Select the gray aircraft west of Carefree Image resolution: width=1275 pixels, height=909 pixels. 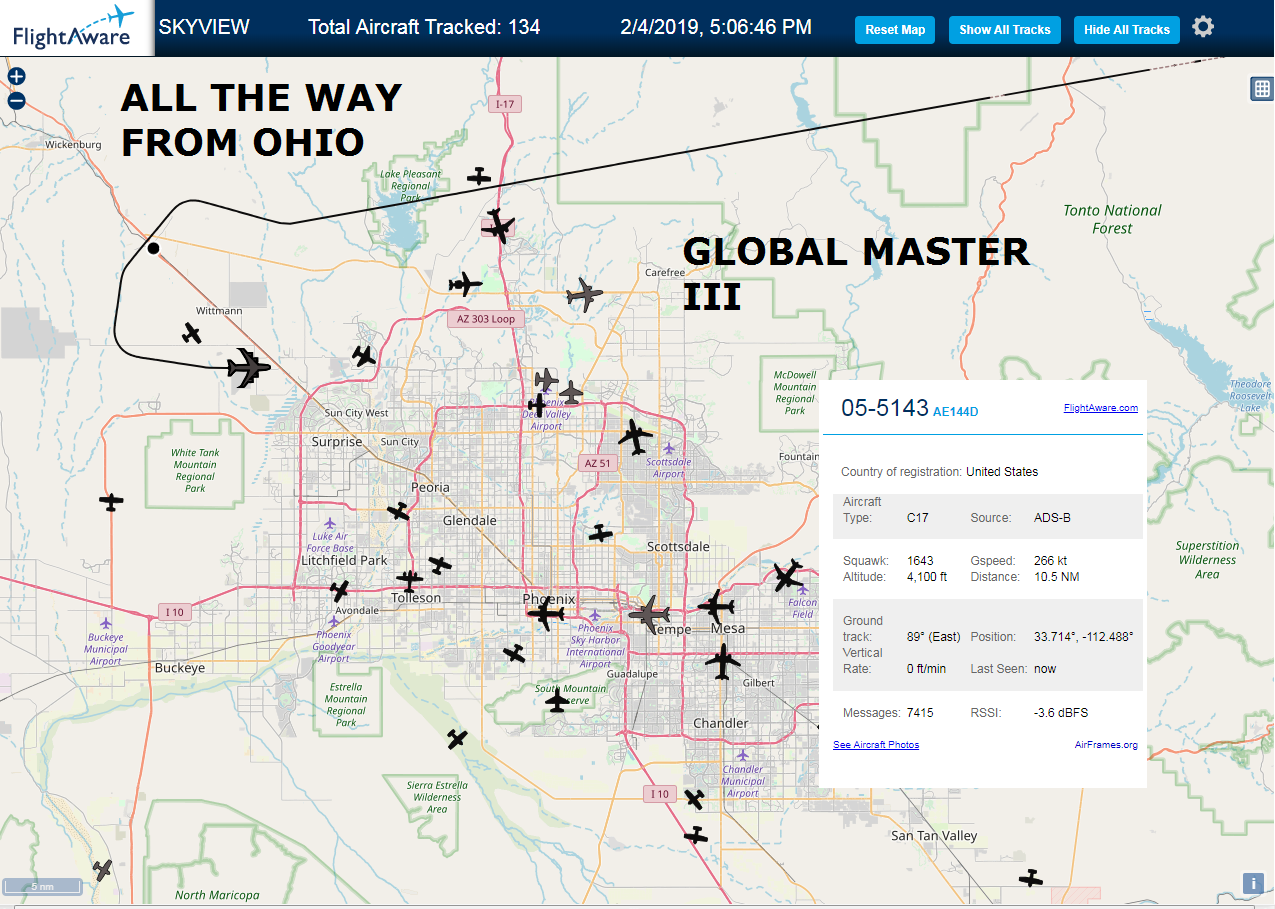tap(584, 294)
